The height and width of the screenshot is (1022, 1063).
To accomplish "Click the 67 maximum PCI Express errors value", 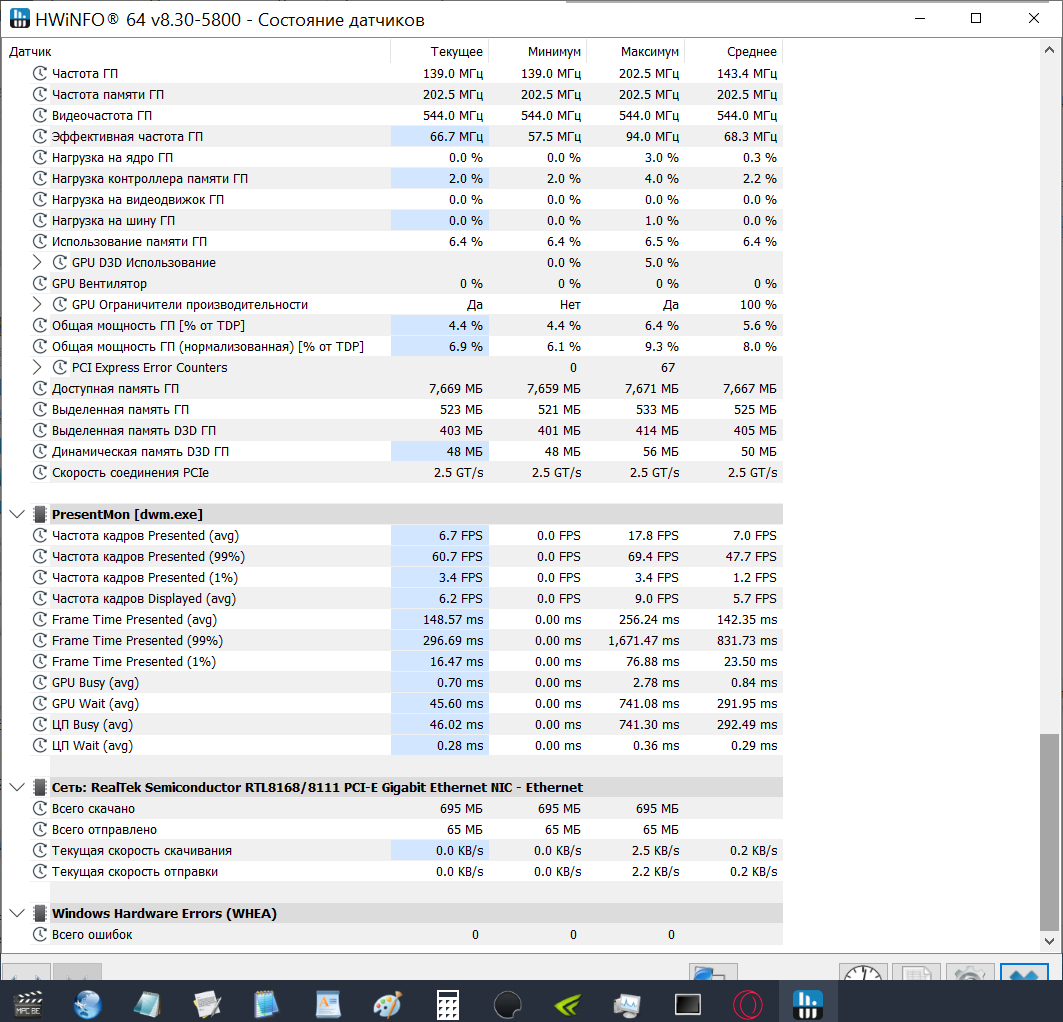I will pos(668,367).
